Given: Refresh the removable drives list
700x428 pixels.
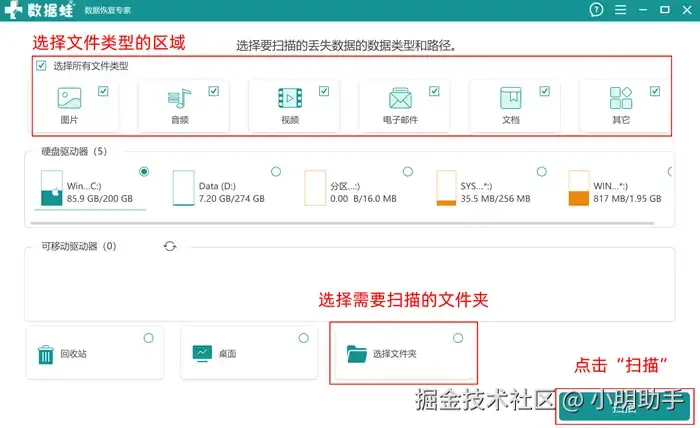Looking at the screenshot, I should (x=170, y=246).
